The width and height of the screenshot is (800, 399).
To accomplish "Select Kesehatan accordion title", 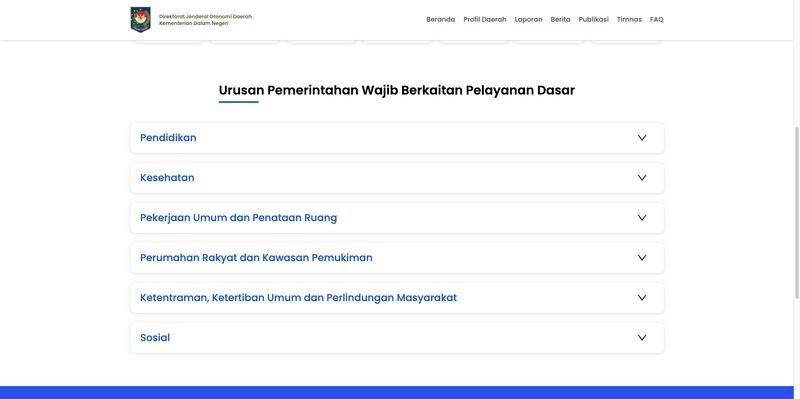I will coord(167,178).
